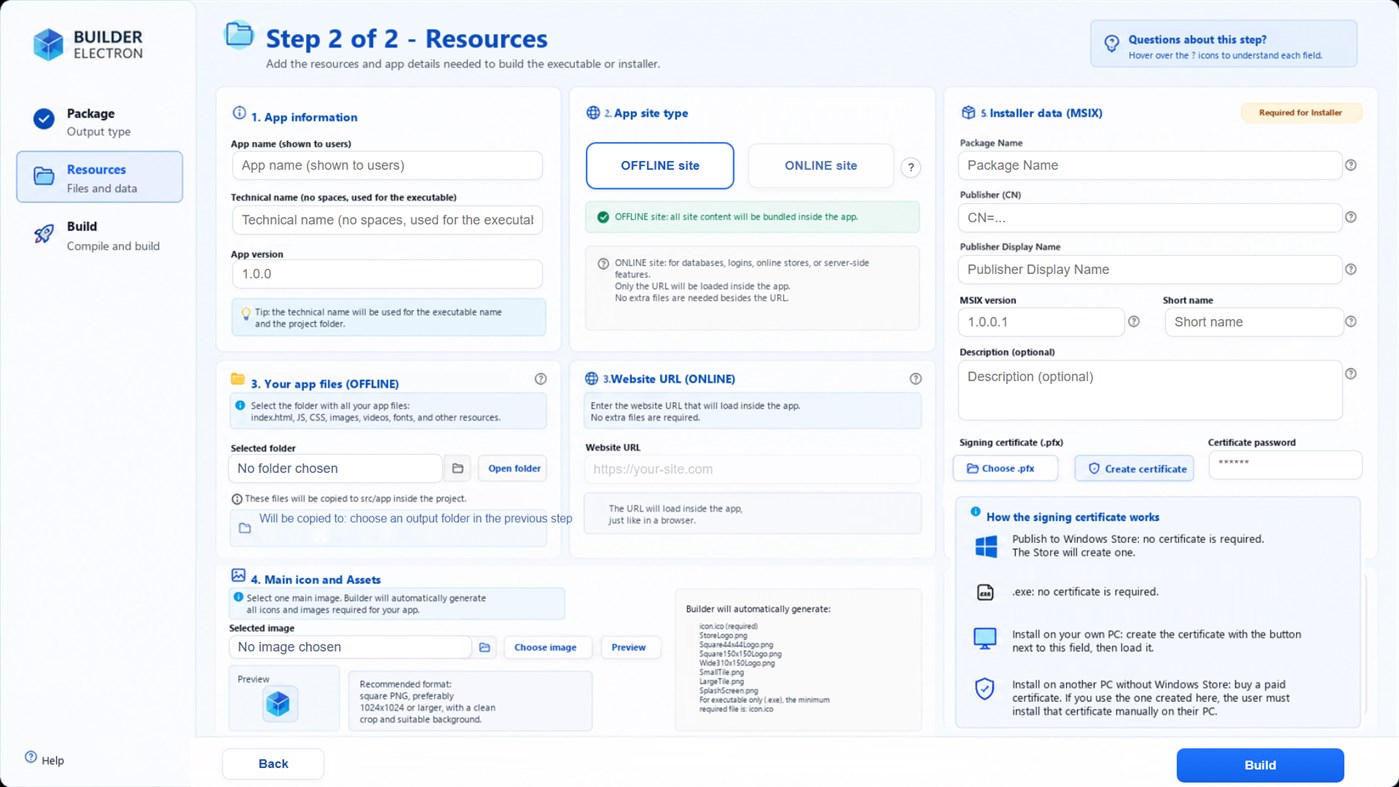This screenshot has height=787, width=1399.
Task: Click the App version field
Action: pyautogui.click(x=387, y=274)
